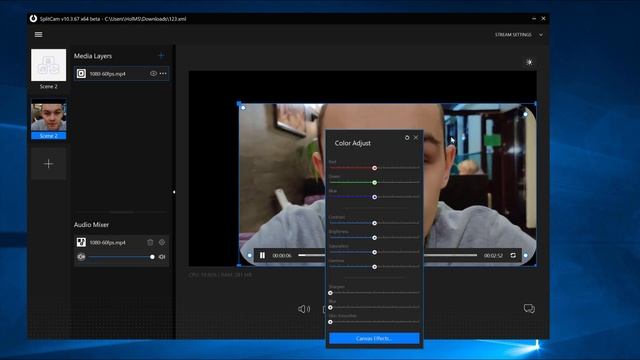This screenshot has width=640, height=360.
Task: Pause the video playback
Action: click(x=262, y=256)
